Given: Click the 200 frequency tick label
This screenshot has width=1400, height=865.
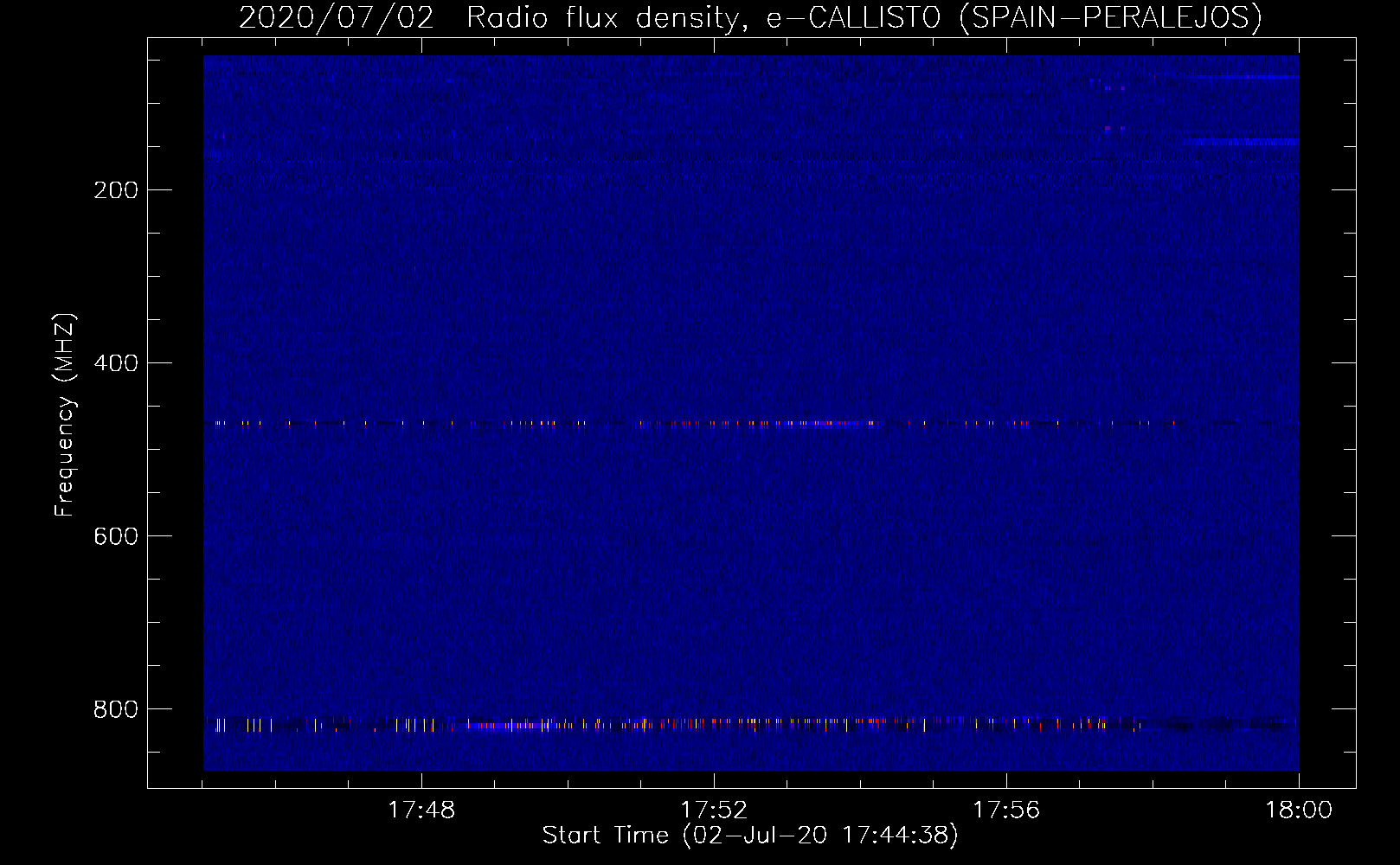Looking at the screenshot, I should point(116,190).
